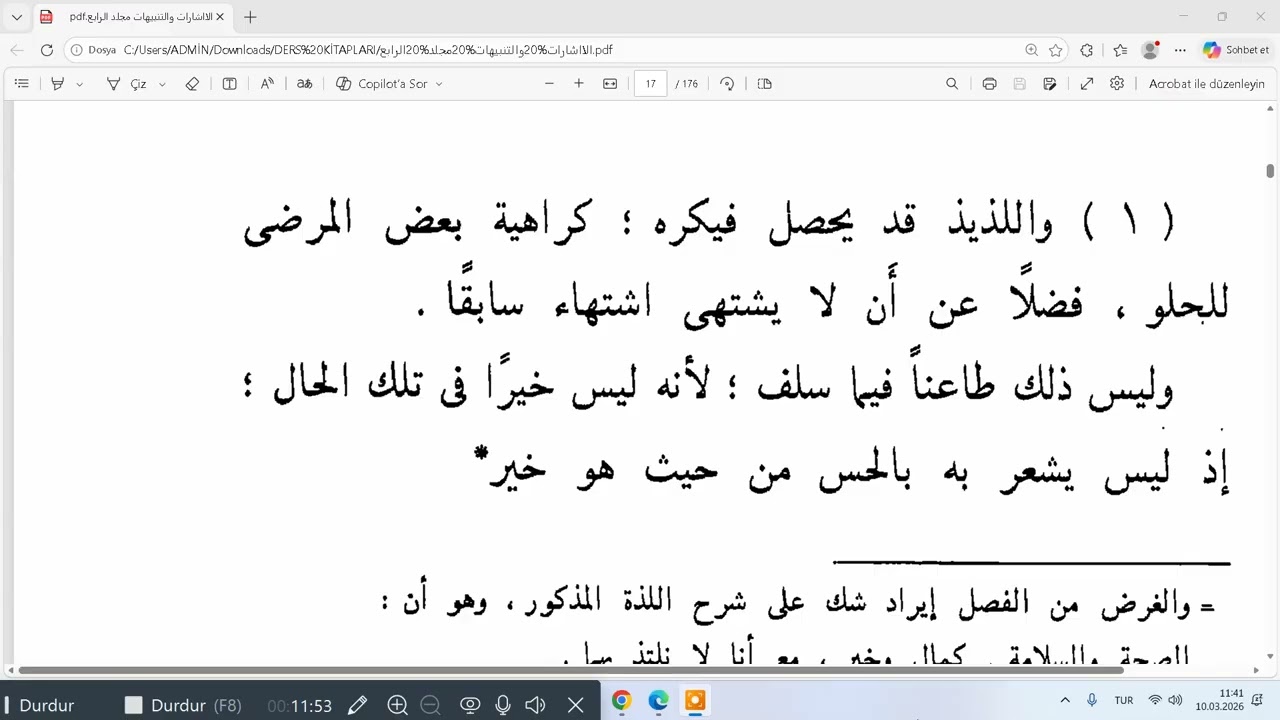1280x720 pixels.
Task: Select the highlighter tool
Action: coord(58,84)
